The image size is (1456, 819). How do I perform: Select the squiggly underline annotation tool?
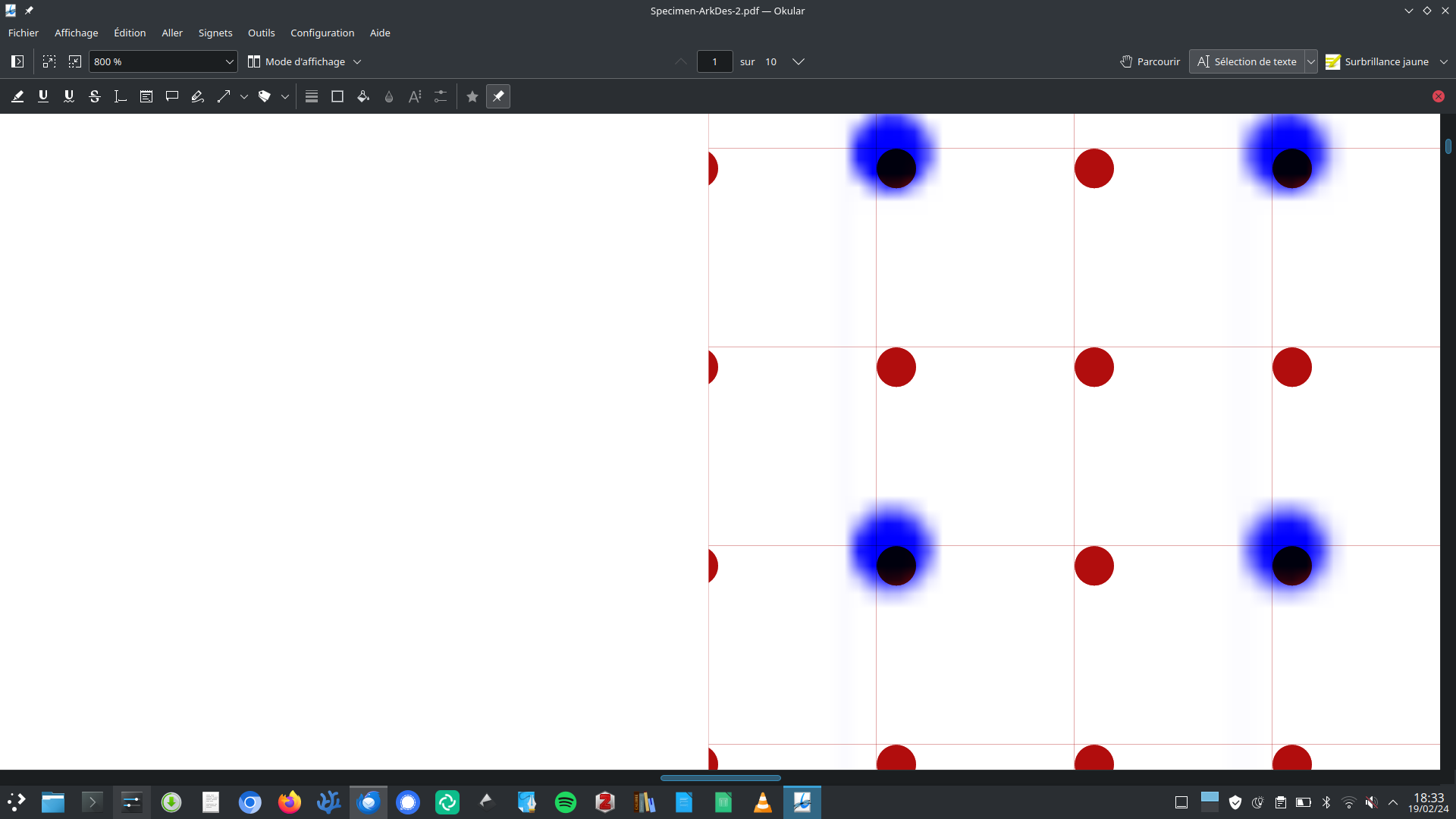69,96
